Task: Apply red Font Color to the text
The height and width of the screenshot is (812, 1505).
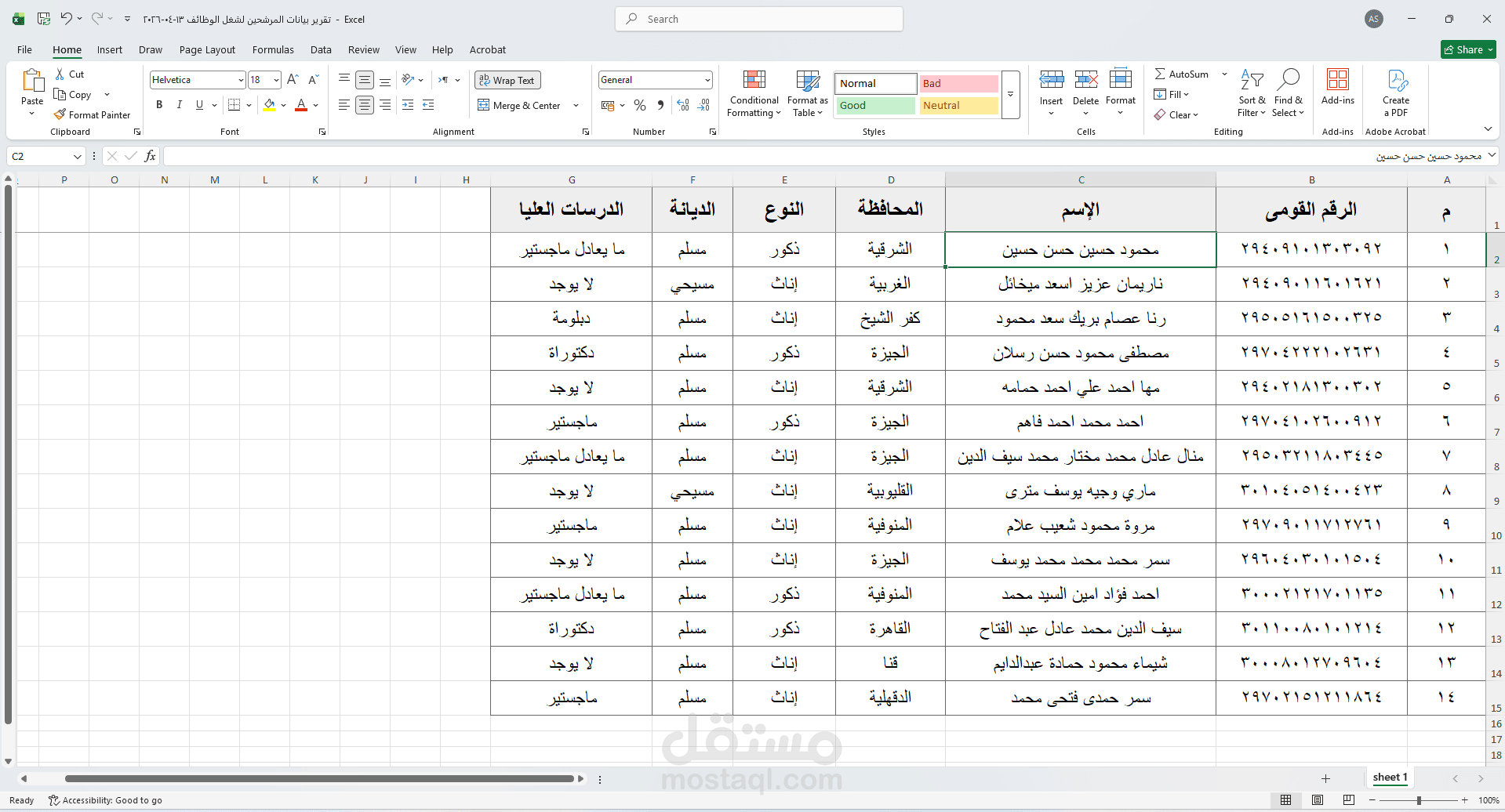Action: [301, 104]
